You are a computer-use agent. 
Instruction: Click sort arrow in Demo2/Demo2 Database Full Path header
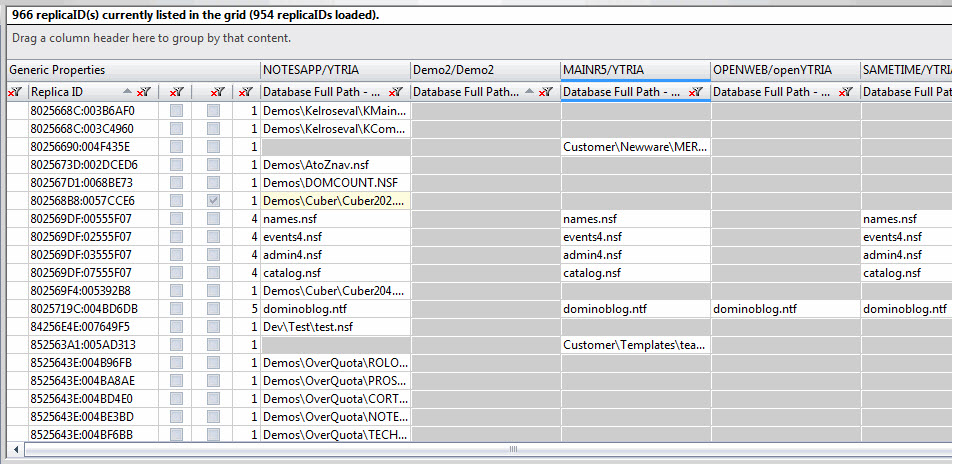click(528, 92)
